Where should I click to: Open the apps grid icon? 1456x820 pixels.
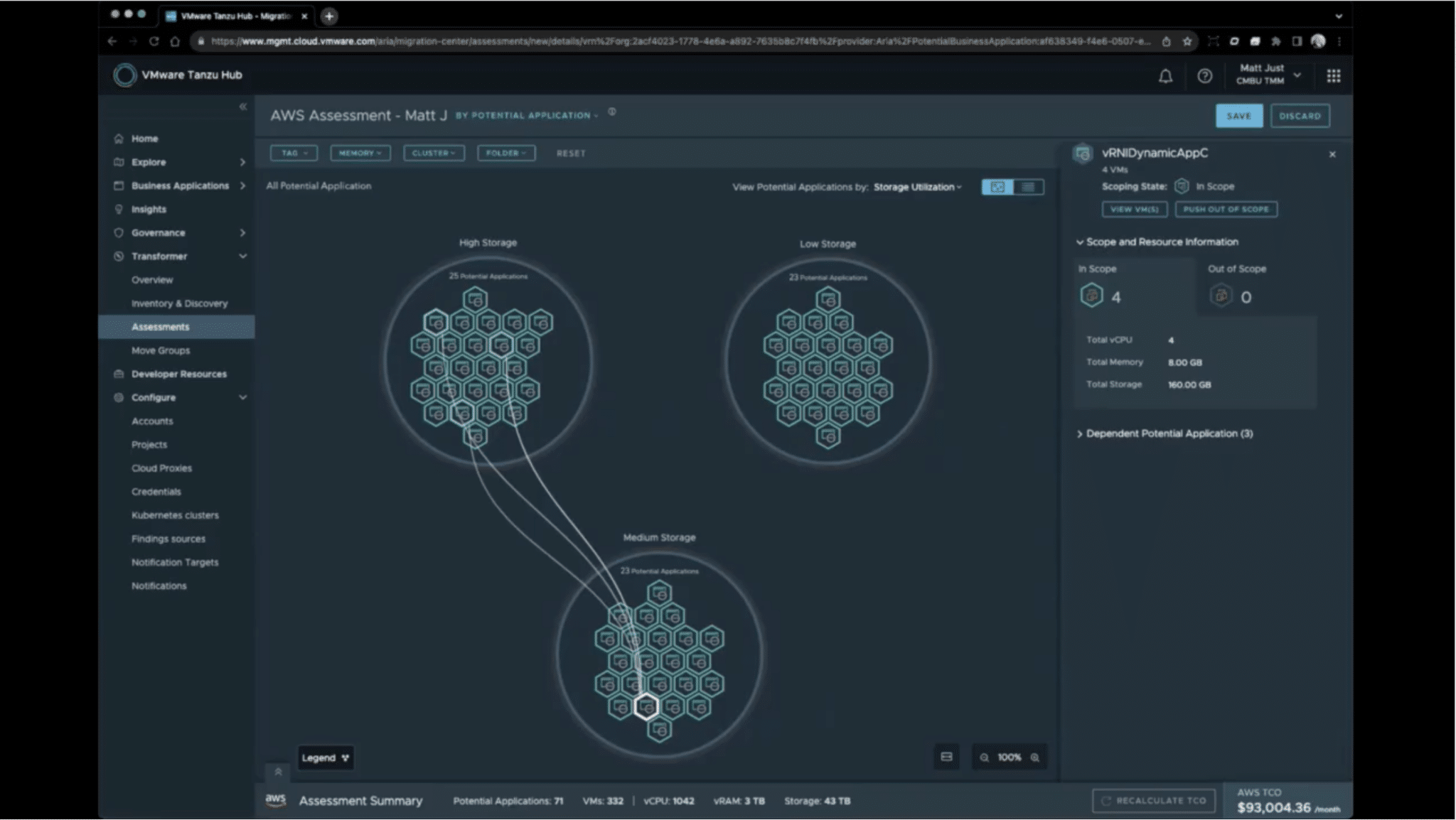pyautogui.click(x=1333, y=76)
